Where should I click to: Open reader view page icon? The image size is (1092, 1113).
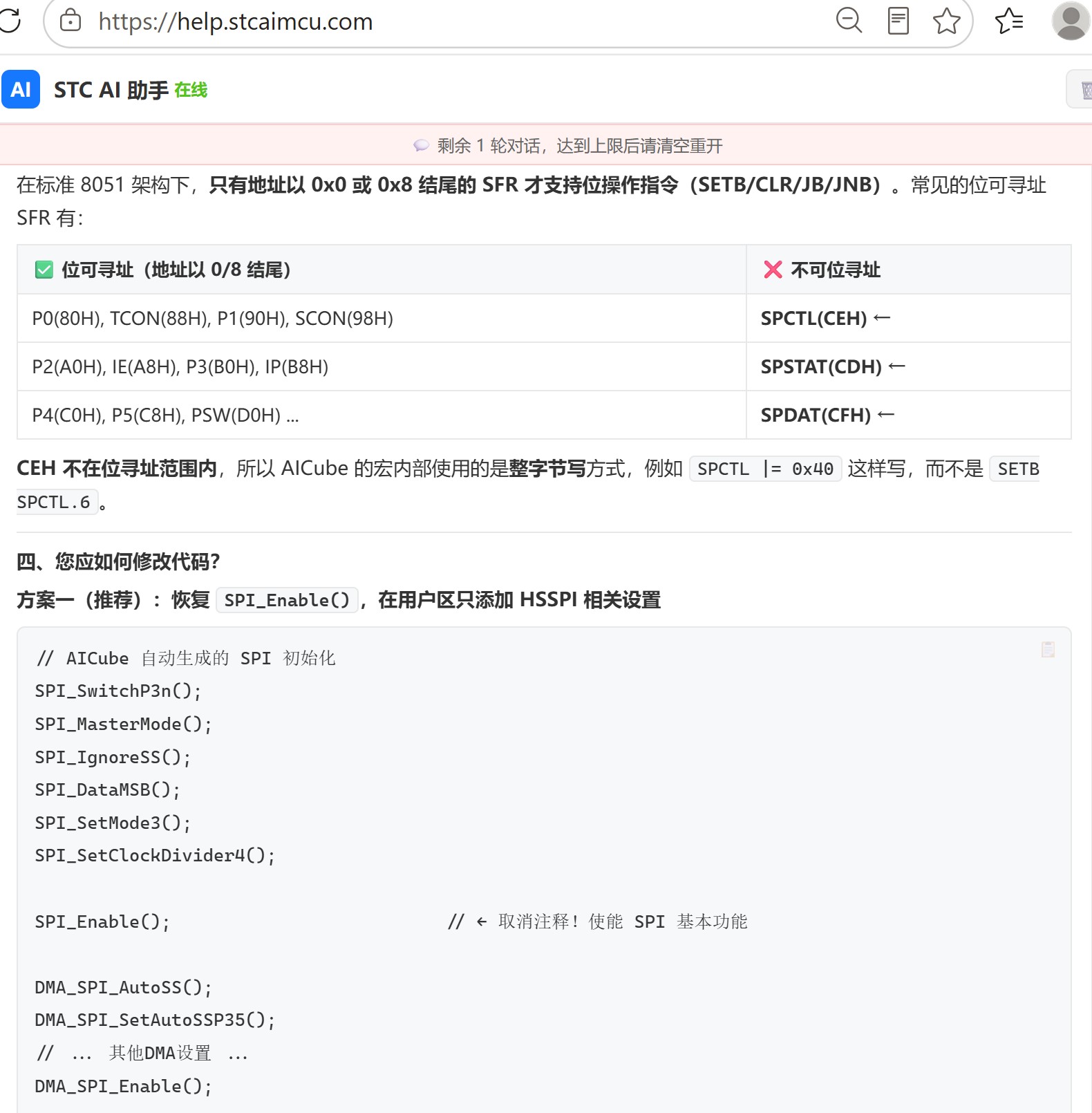click(898, 21)
